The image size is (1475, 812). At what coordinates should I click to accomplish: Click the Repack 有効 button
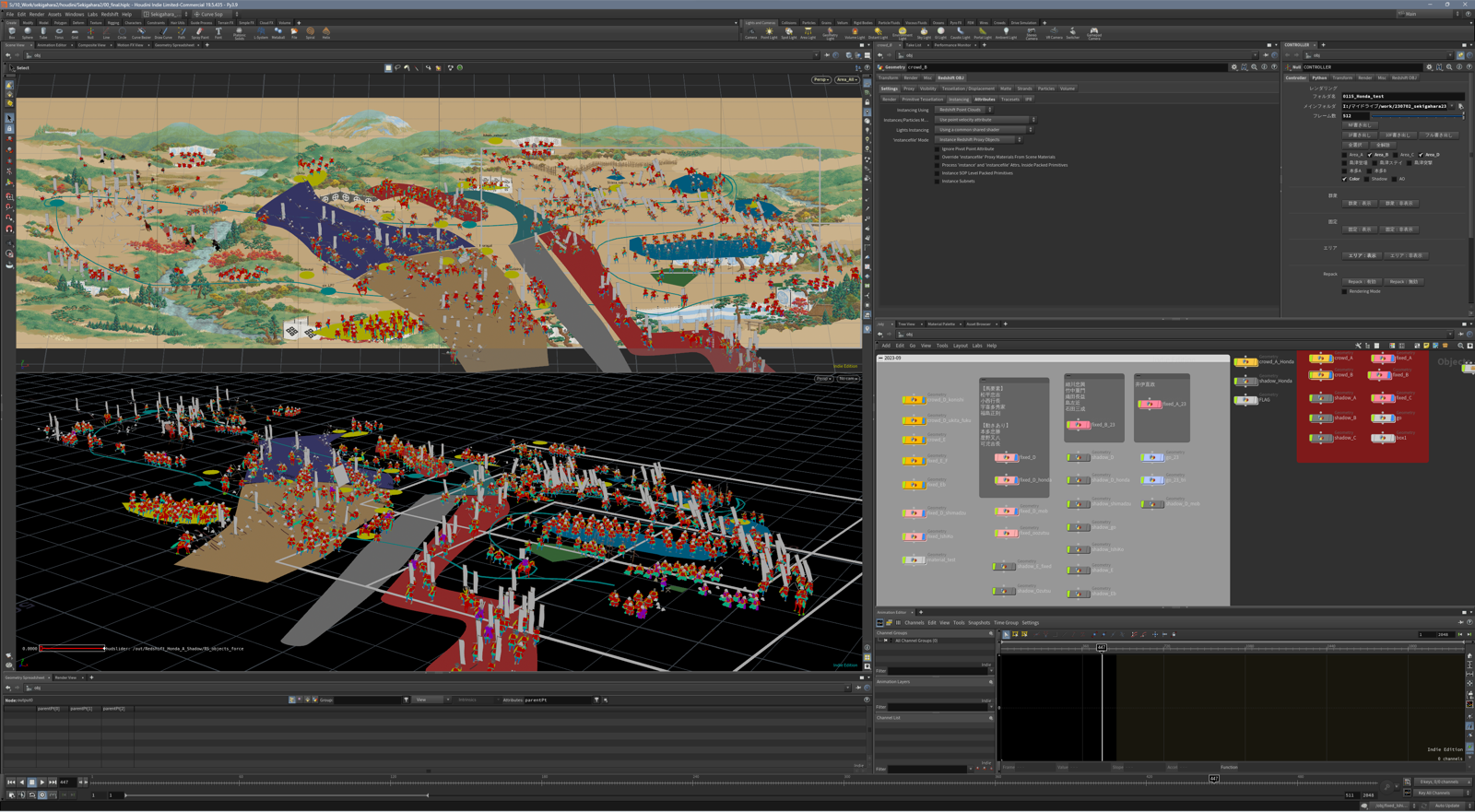click(x=1361, y=282)
